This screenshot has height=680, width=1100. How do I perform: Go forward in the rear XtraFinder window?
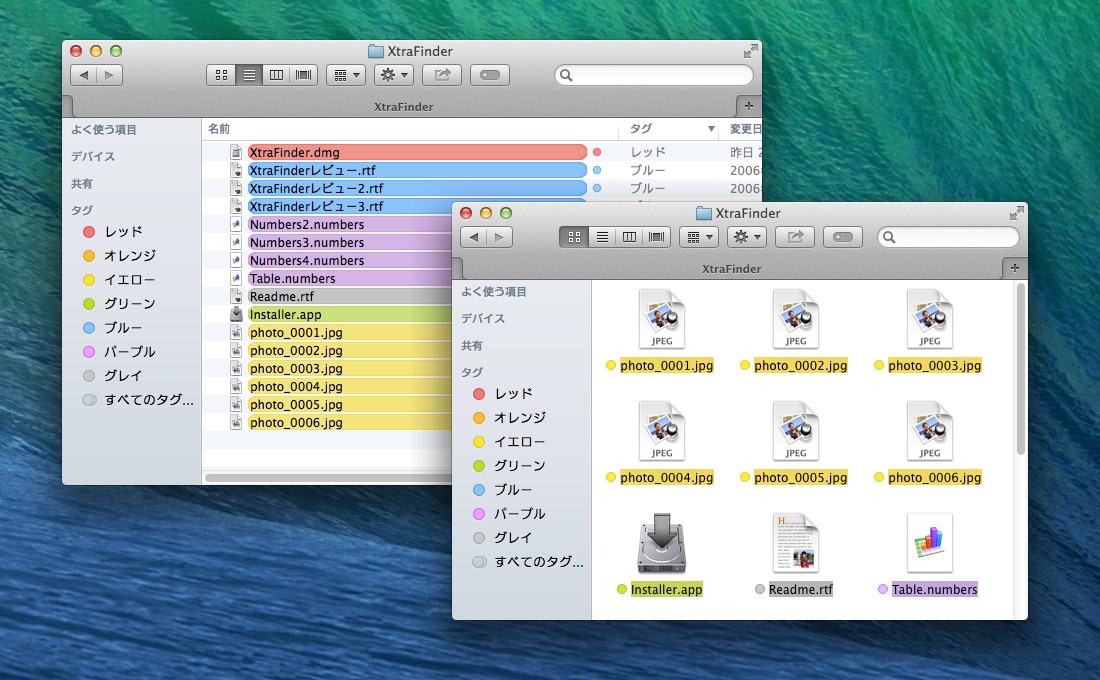tap(109, 75)
